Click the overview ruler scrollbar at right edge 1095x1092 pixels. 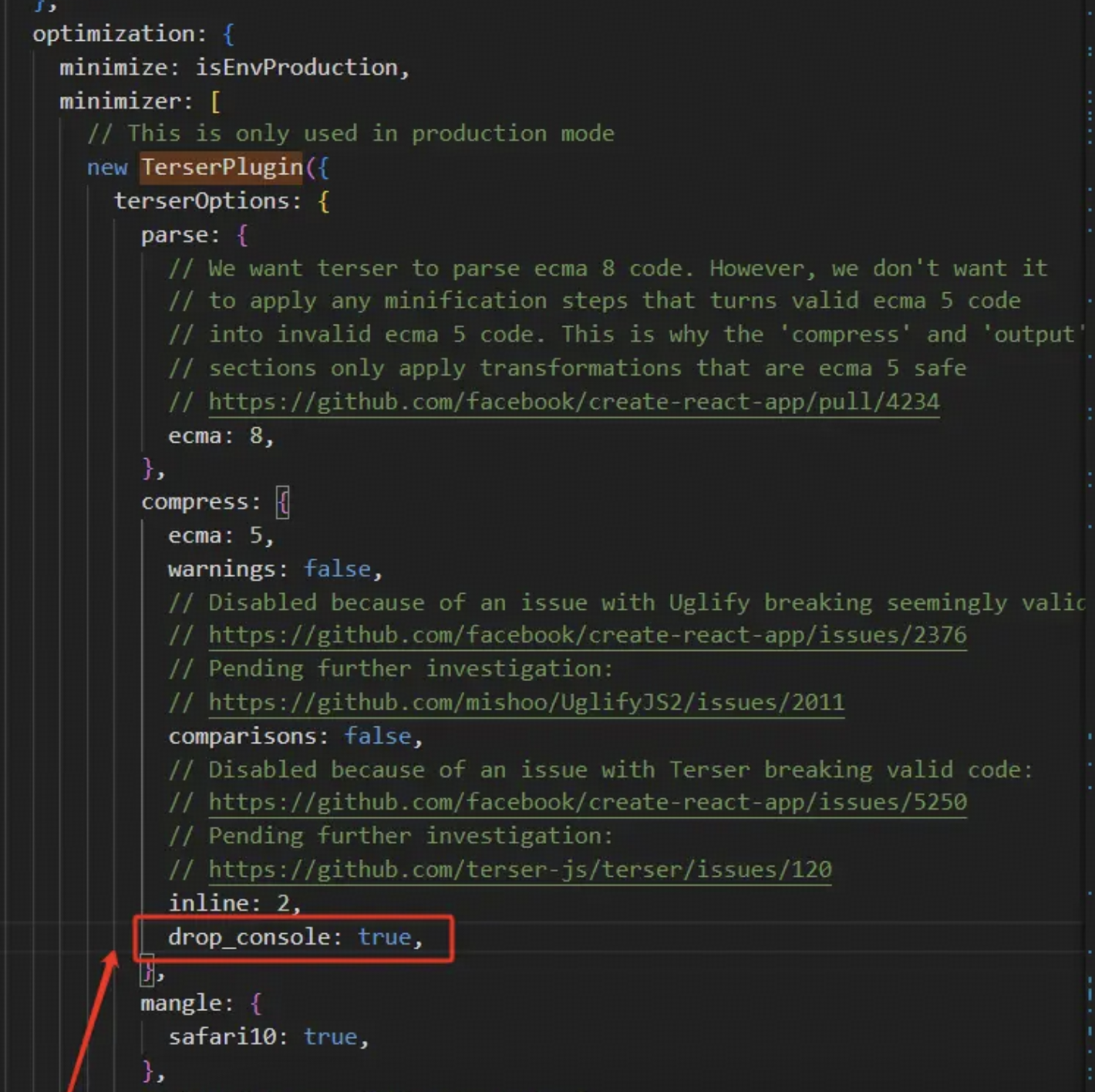pyautogui.click(x=1090, y=546)
